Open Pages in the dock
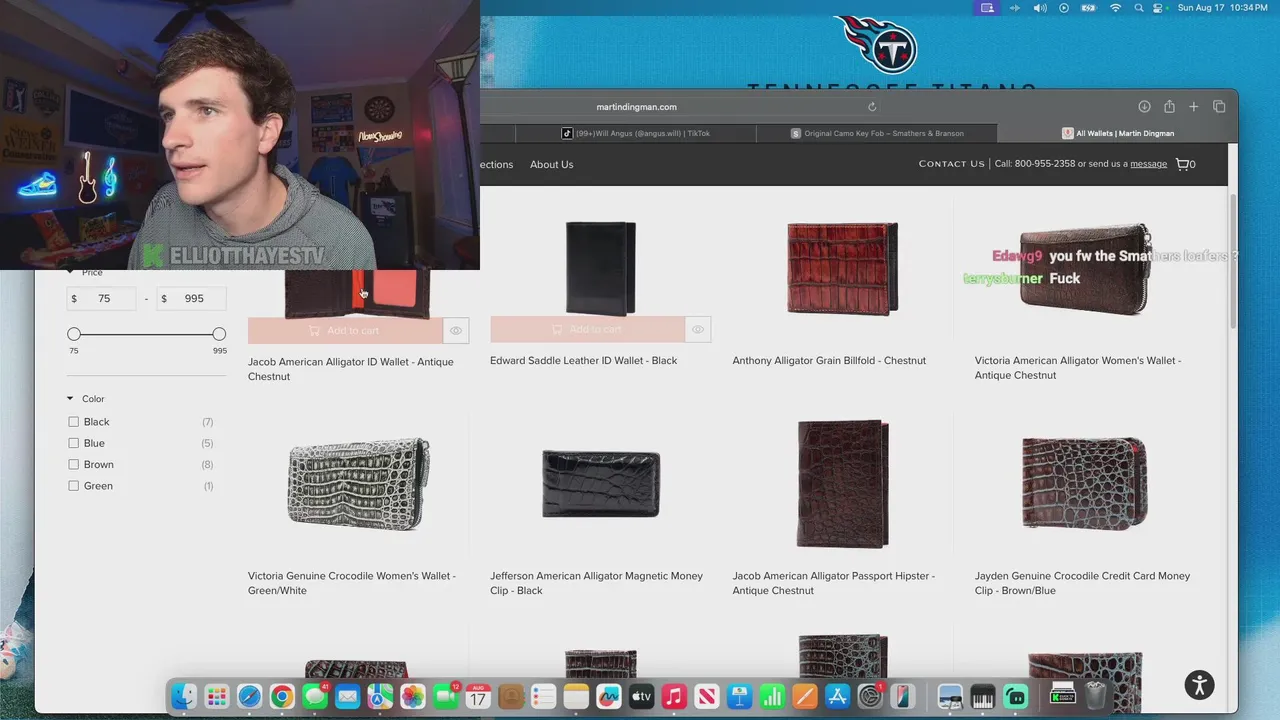This screenshot has height=720, width=1280. [805, 696]
